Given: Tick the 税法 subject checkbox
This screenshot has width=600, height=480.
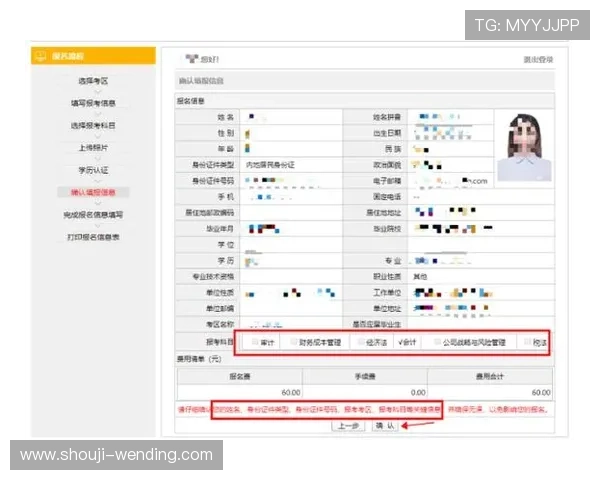Looking at the screenshot, I should pos(527,342).
